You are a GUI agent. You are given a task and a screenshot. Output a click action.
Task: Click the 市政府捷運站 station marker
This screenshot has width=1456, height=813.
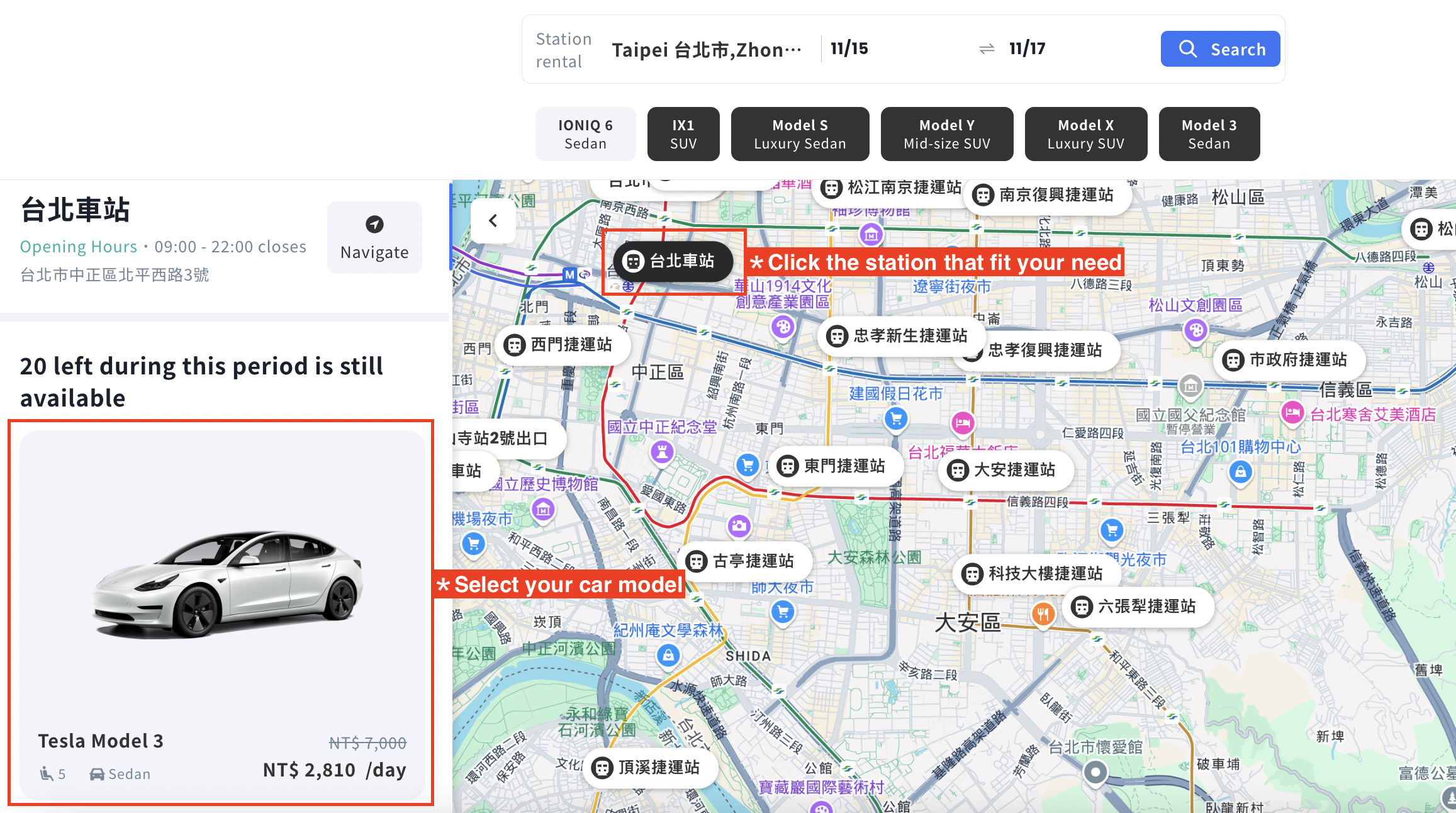pyautogui.click(x=1289, y=361)
